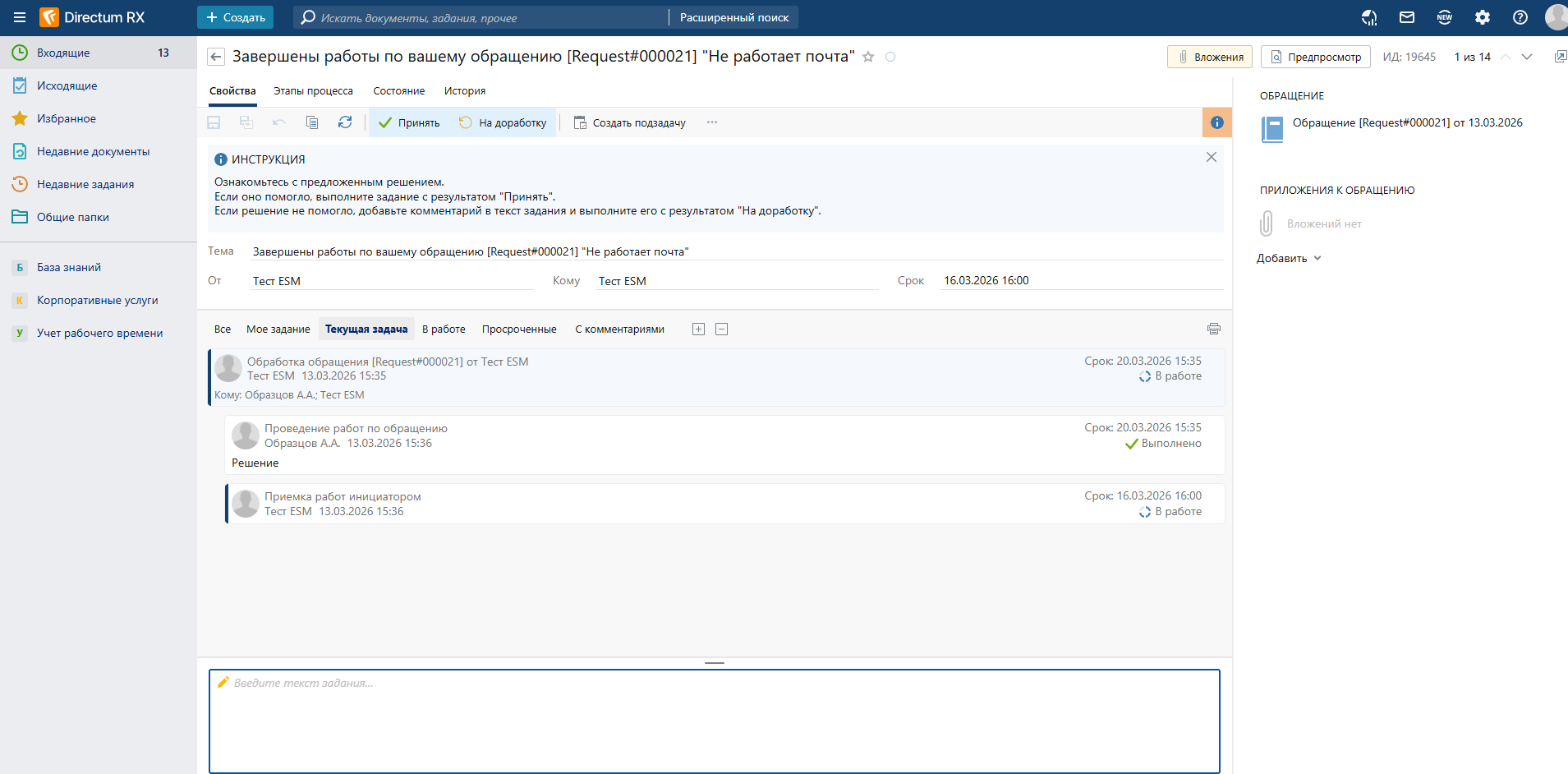1568x774 pixels.
Task: Click the refresh icon in the toolbar
Action: [x=345, y=122]
